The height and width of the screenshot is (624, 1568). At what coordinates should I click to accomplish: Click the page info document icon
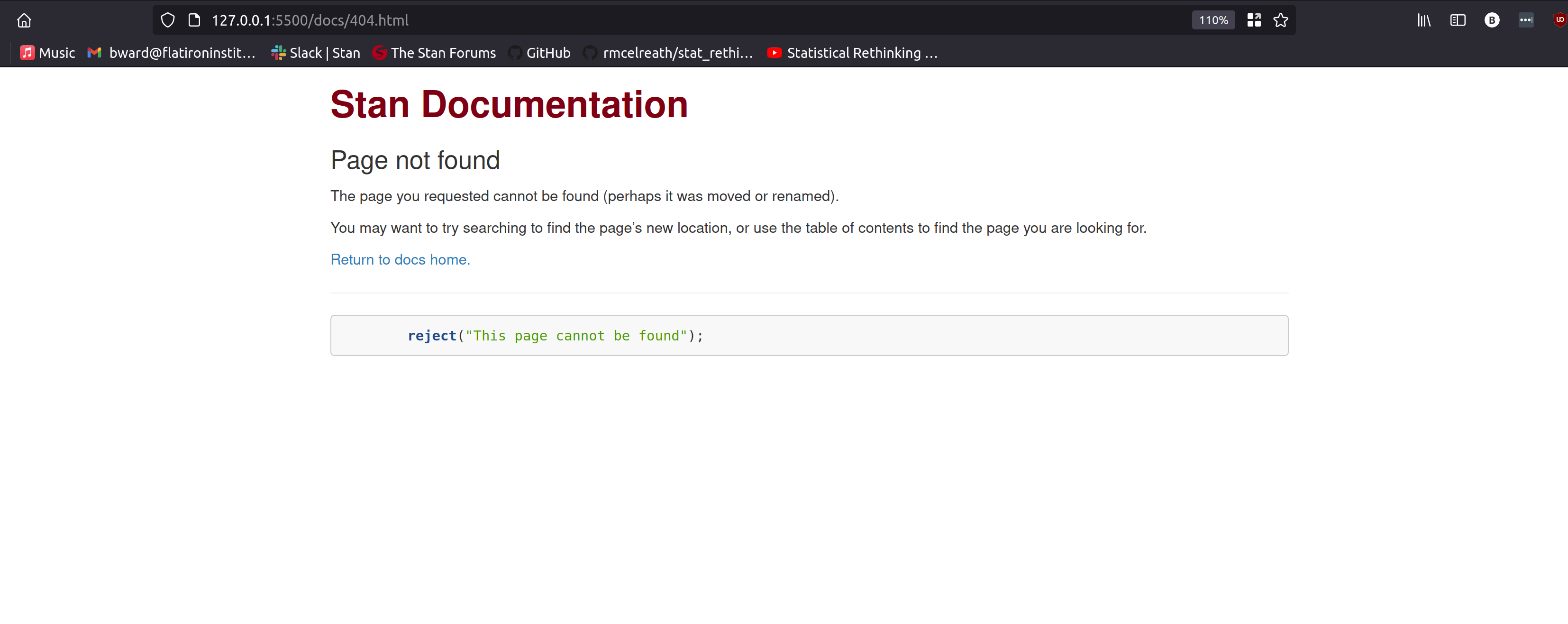194,20
